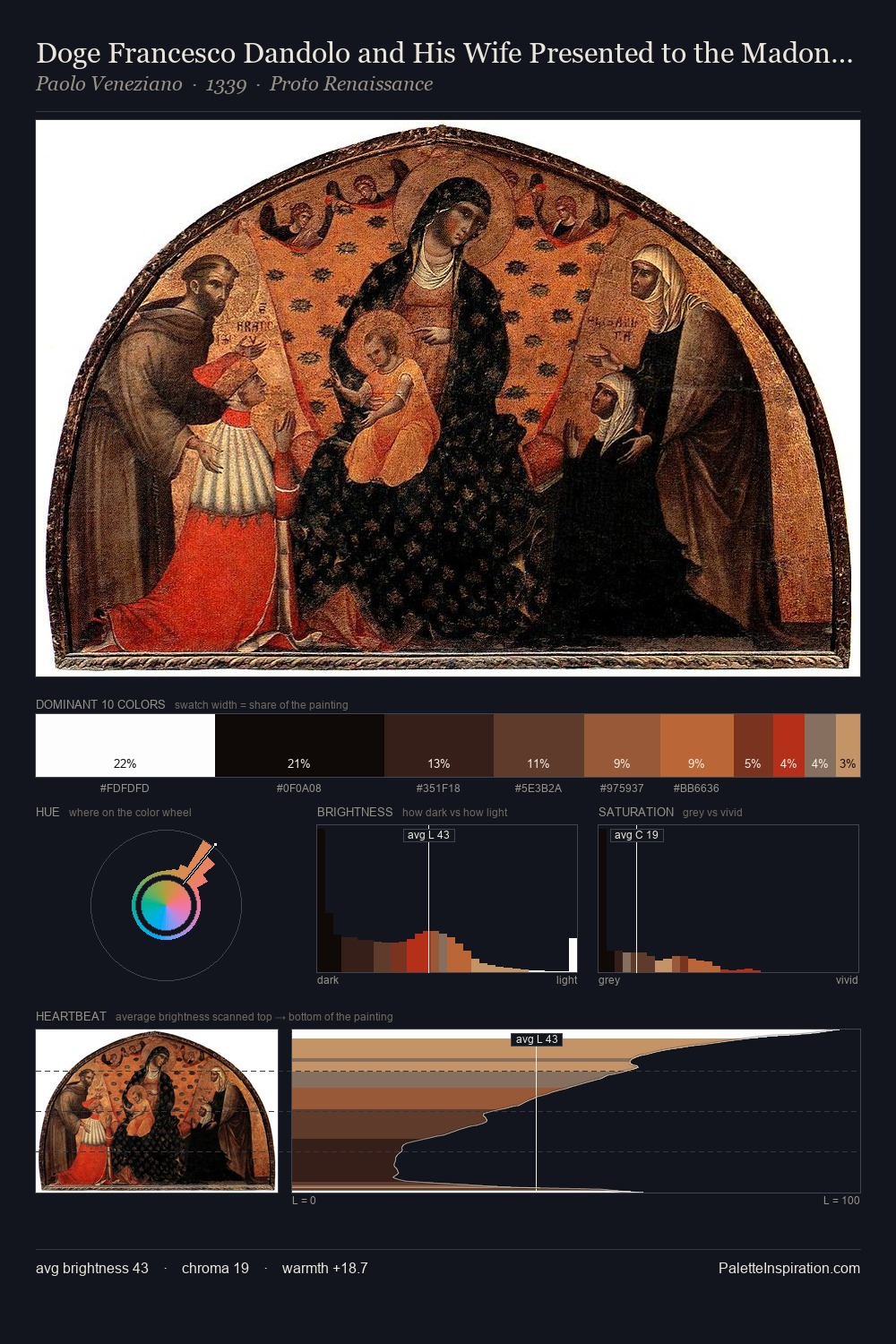Click the footer text avg brightness 43
896x1344 pixels.
(92, 1268)
